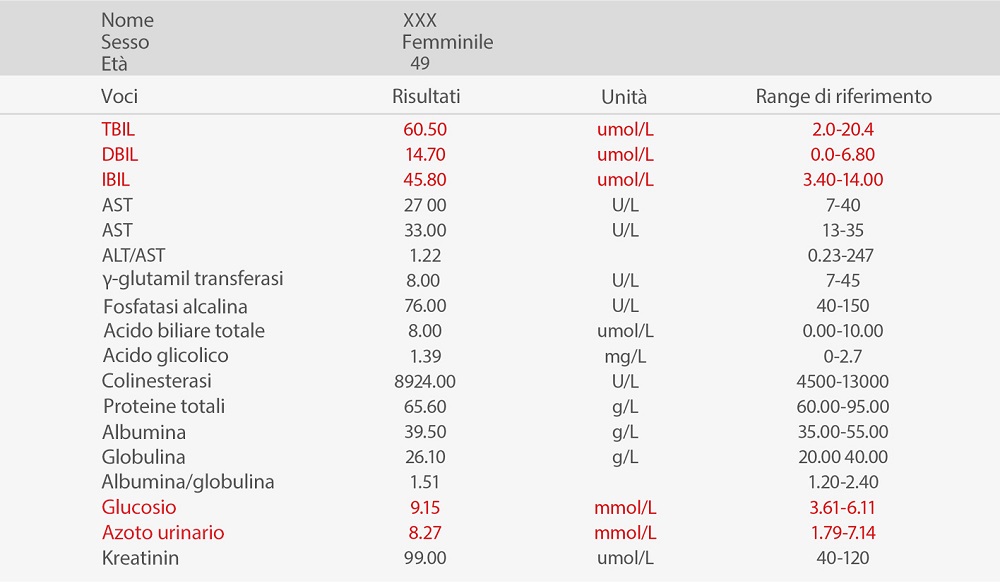Screen dimensions: 1000x583
Task: Select the Azoto urinario row label
Action: (x=163, y=532)
